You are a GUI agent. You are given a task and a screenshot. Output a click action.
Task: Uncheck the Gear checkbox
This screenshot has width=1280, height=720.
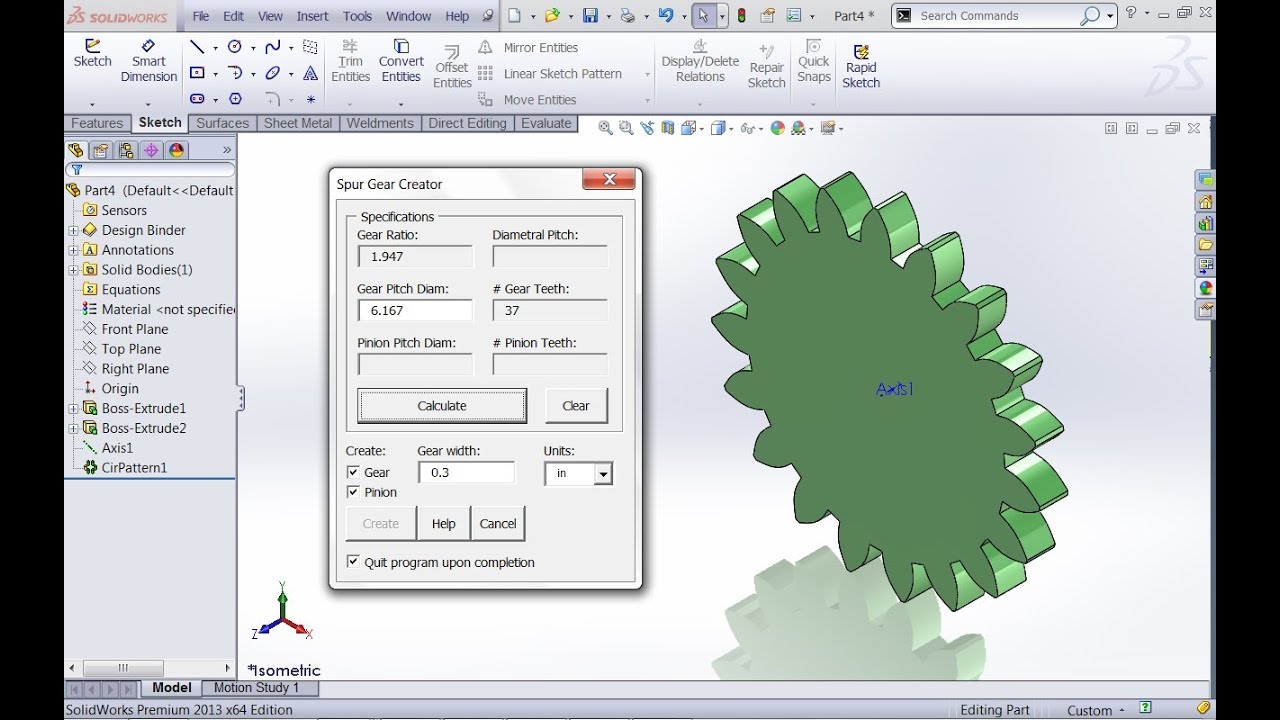click(353, 472)
